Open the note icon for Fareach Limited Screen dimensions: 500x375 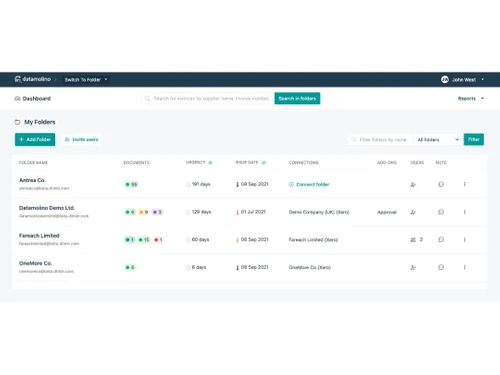click(441, 239)
